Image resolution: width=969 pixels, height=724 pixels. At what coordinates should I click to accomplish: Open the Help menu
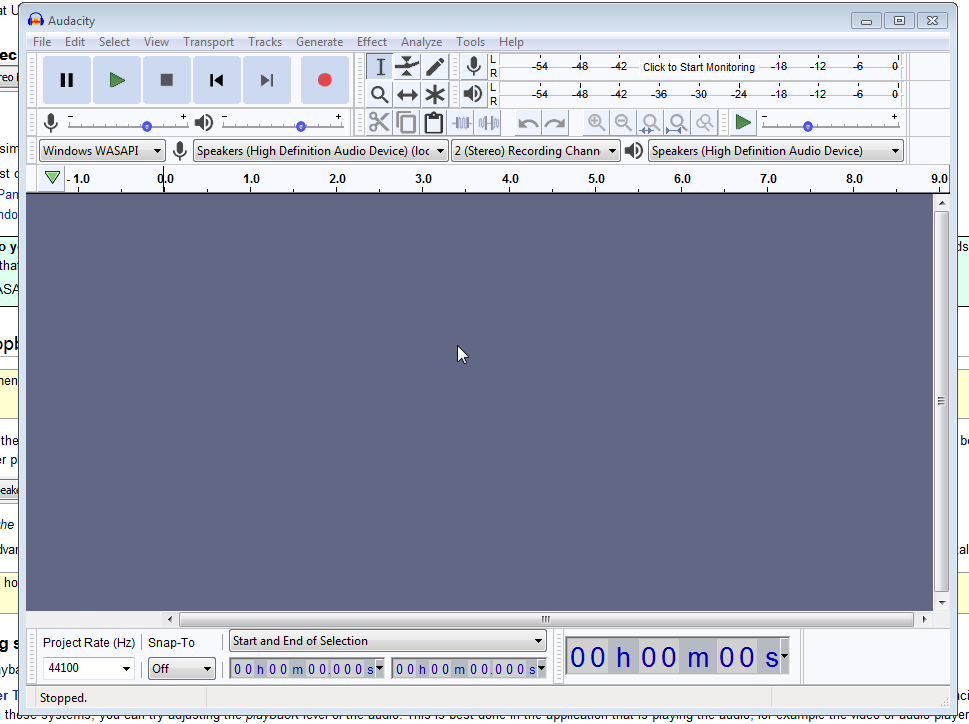click(x=511, y=42)
